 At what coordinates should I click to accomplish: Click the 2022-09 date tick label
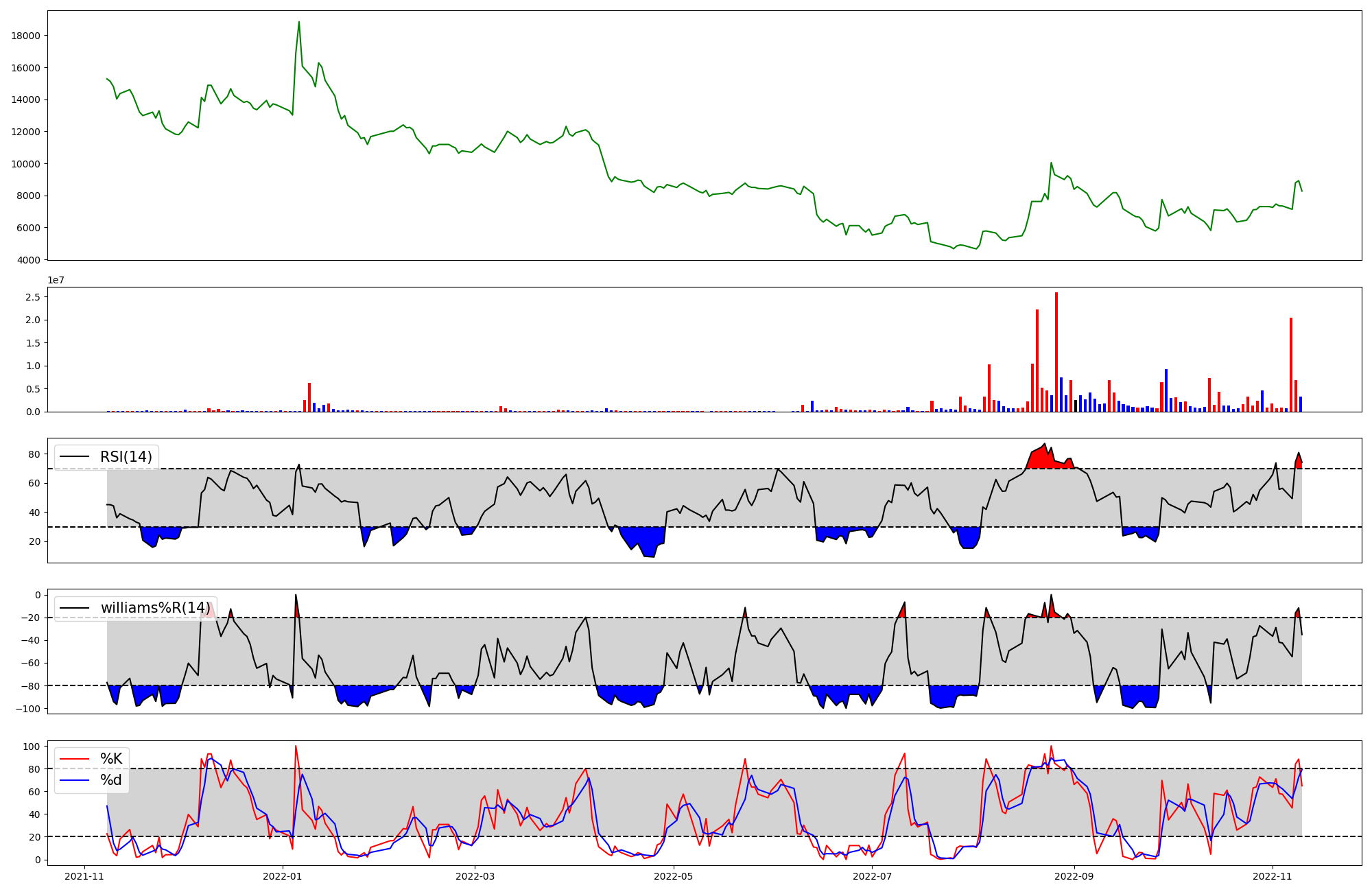(x=1074, y=876)
